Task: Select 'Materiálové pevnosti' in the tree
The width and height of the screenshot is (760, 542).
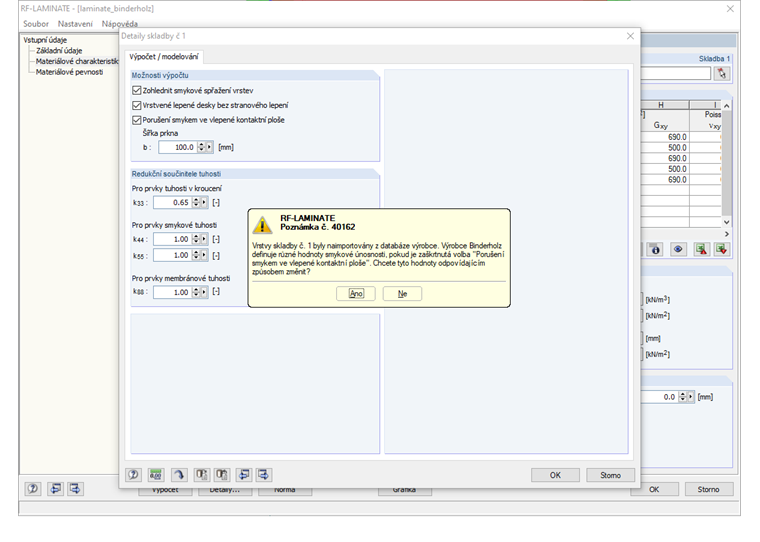Action: 69,72
